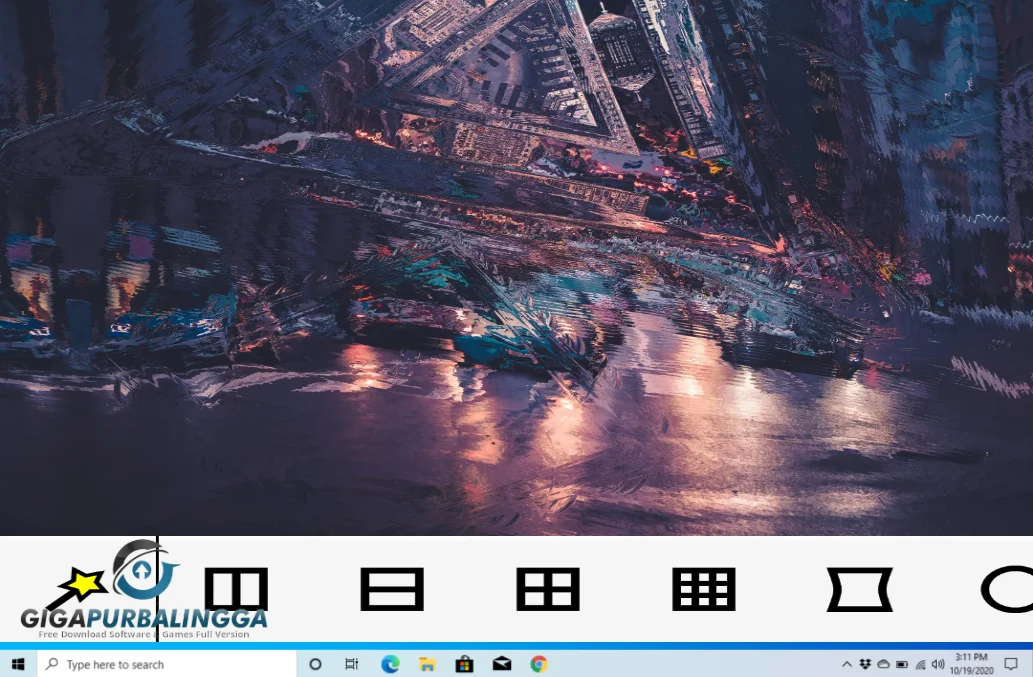Screen dimensions: 1033x677
Task: Open the Microsoft Store app
Action: (x=464, y=663)
